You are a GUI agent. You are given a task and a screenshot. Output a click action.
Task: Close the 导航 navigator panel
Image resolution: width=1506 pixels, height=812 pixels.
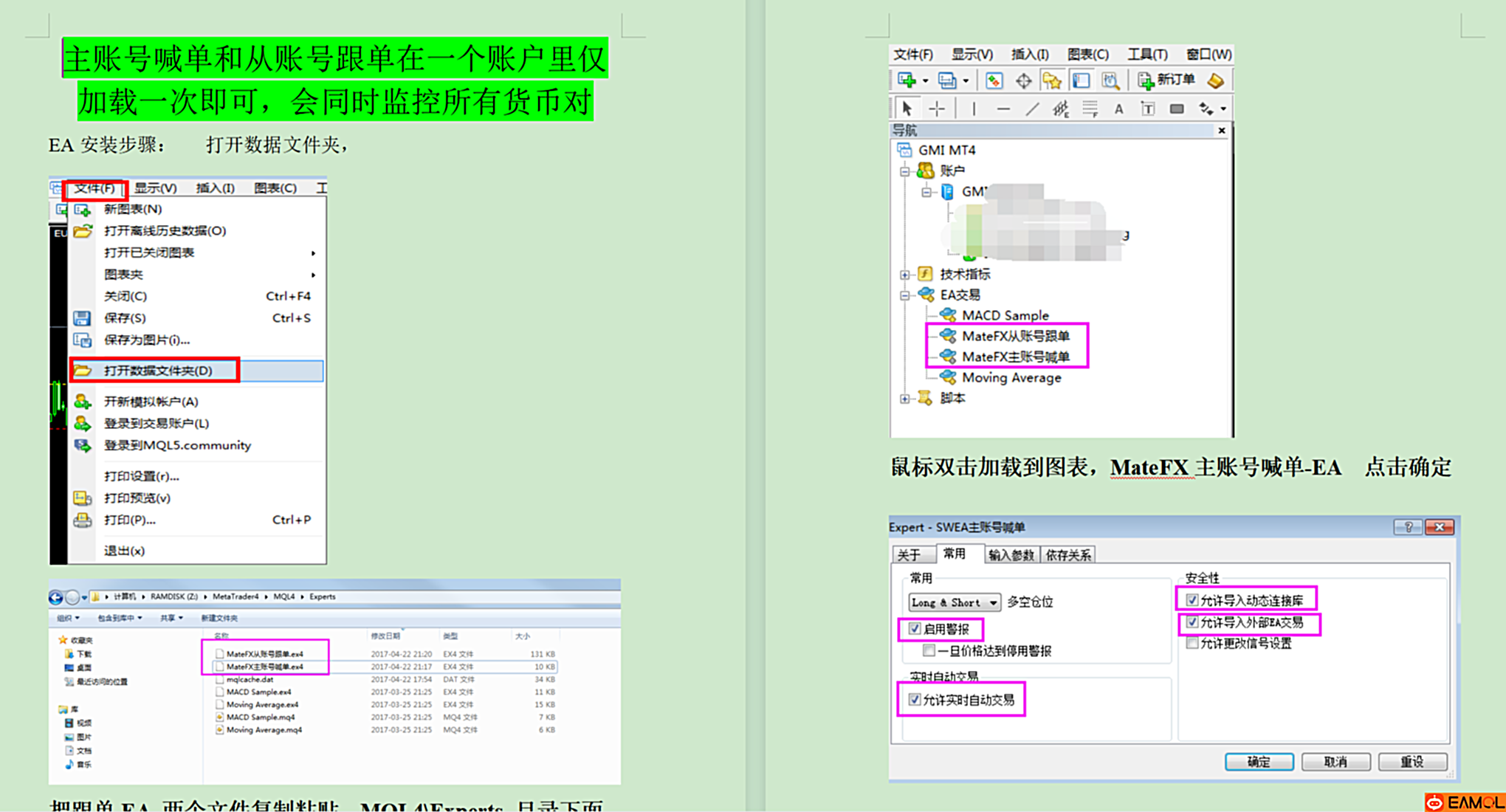(1222, 131)
